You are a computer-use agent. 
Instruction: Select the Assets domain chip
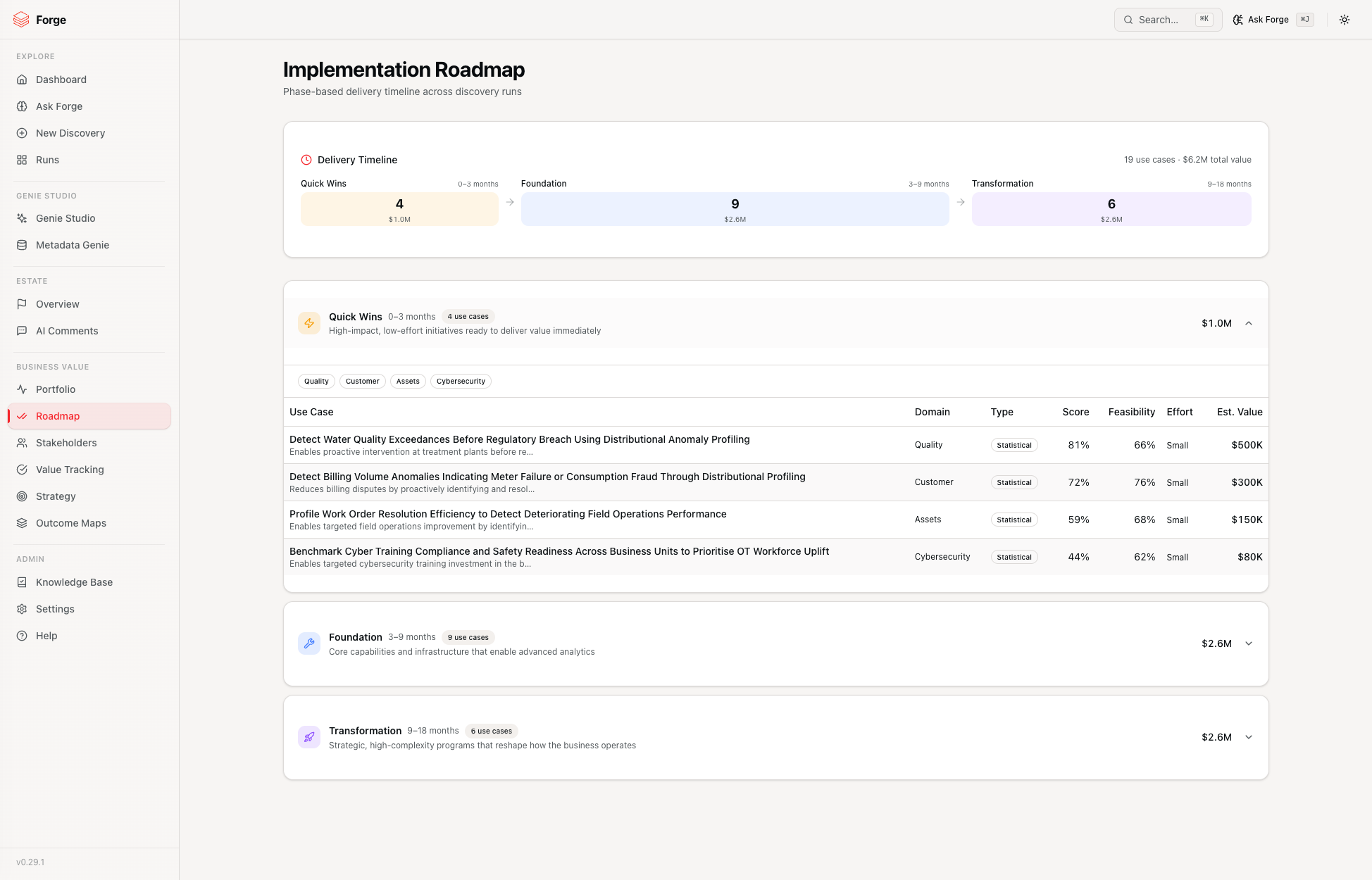[408, 381]
